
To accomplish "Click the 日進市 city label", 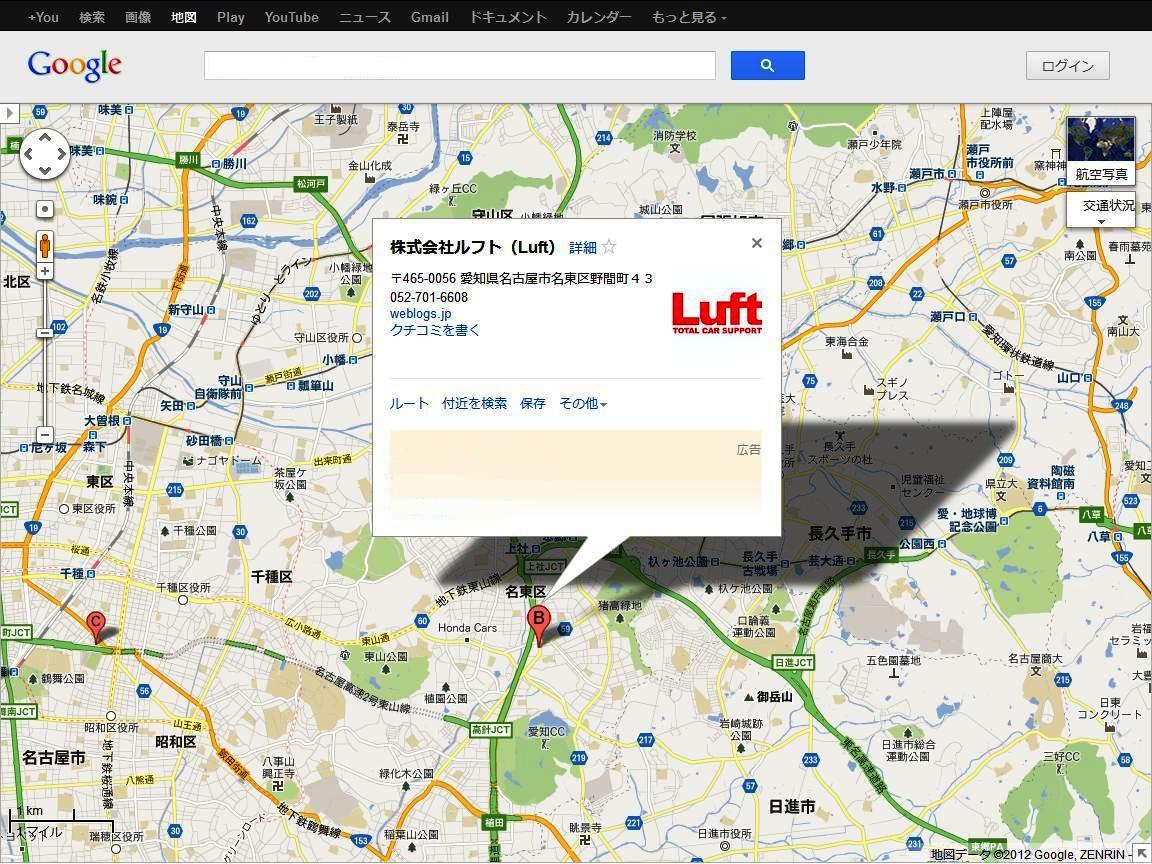I will [792, 807].
